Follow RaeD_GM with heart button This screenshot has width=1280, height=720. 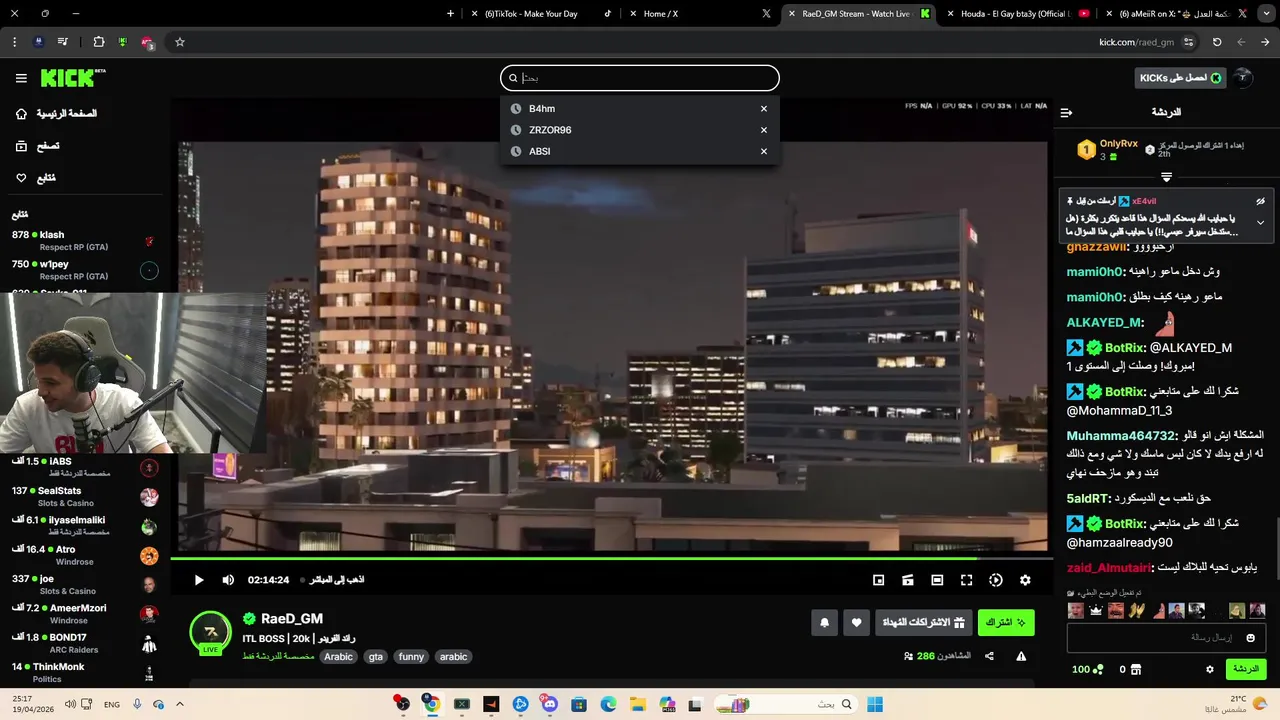tap(856, 622)
